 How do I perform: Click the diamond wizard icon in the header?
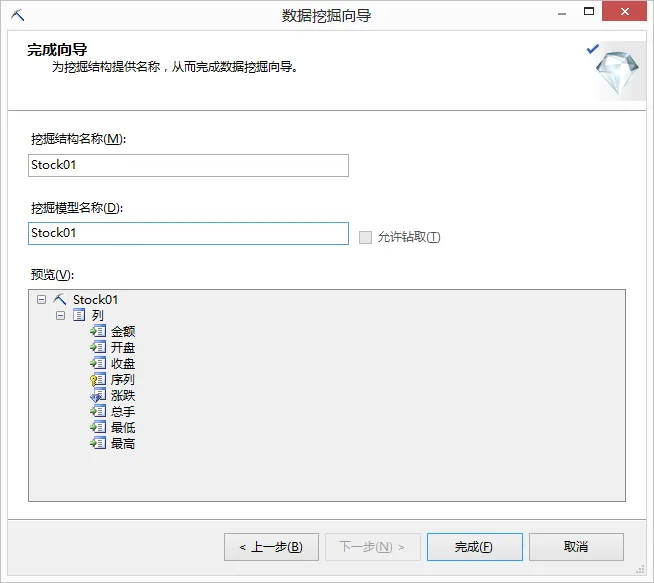(617, 71)
